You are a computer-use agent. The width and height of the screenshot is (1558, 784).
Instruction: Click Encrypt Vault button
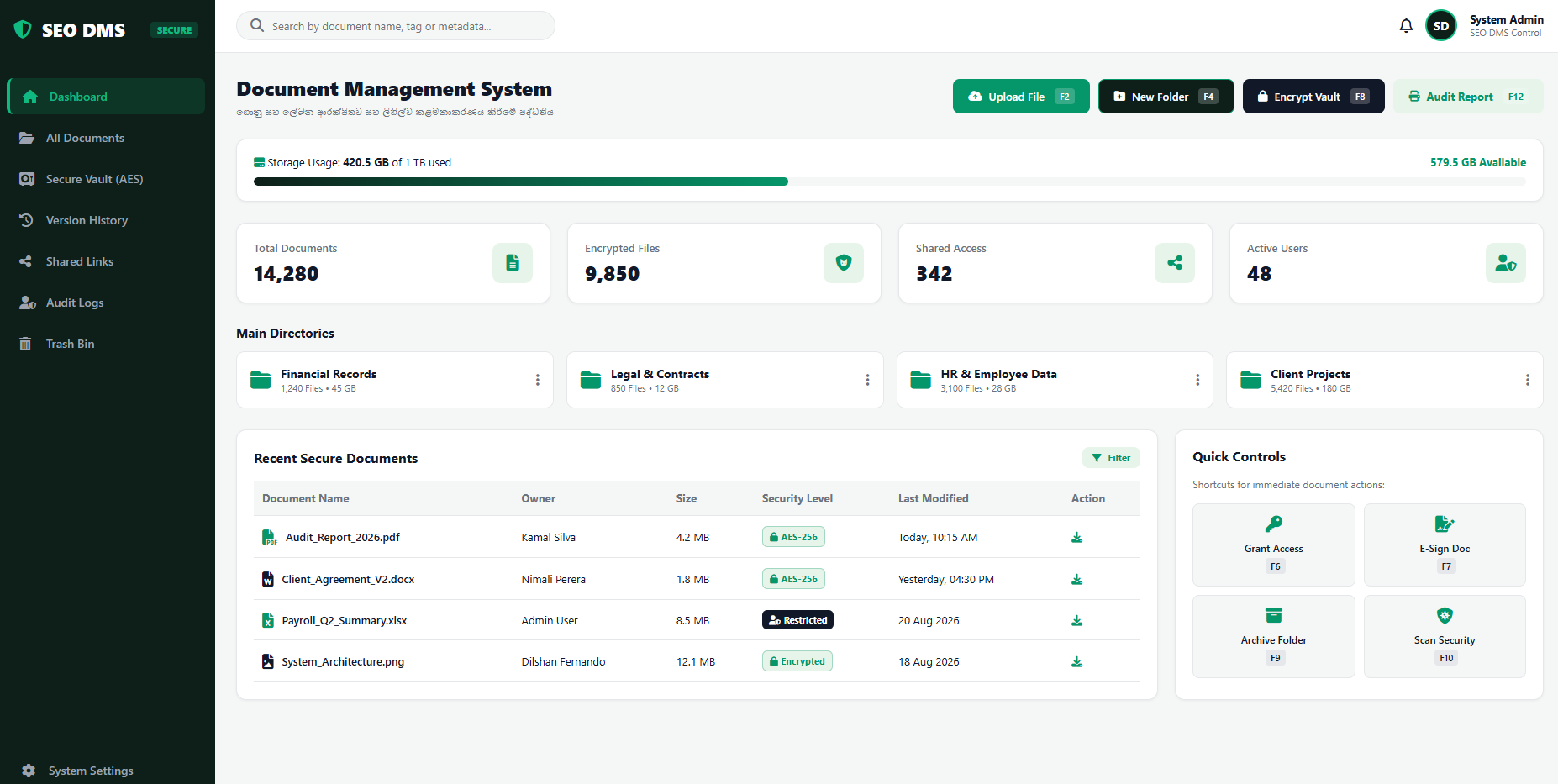click(x=1313, y=97)
